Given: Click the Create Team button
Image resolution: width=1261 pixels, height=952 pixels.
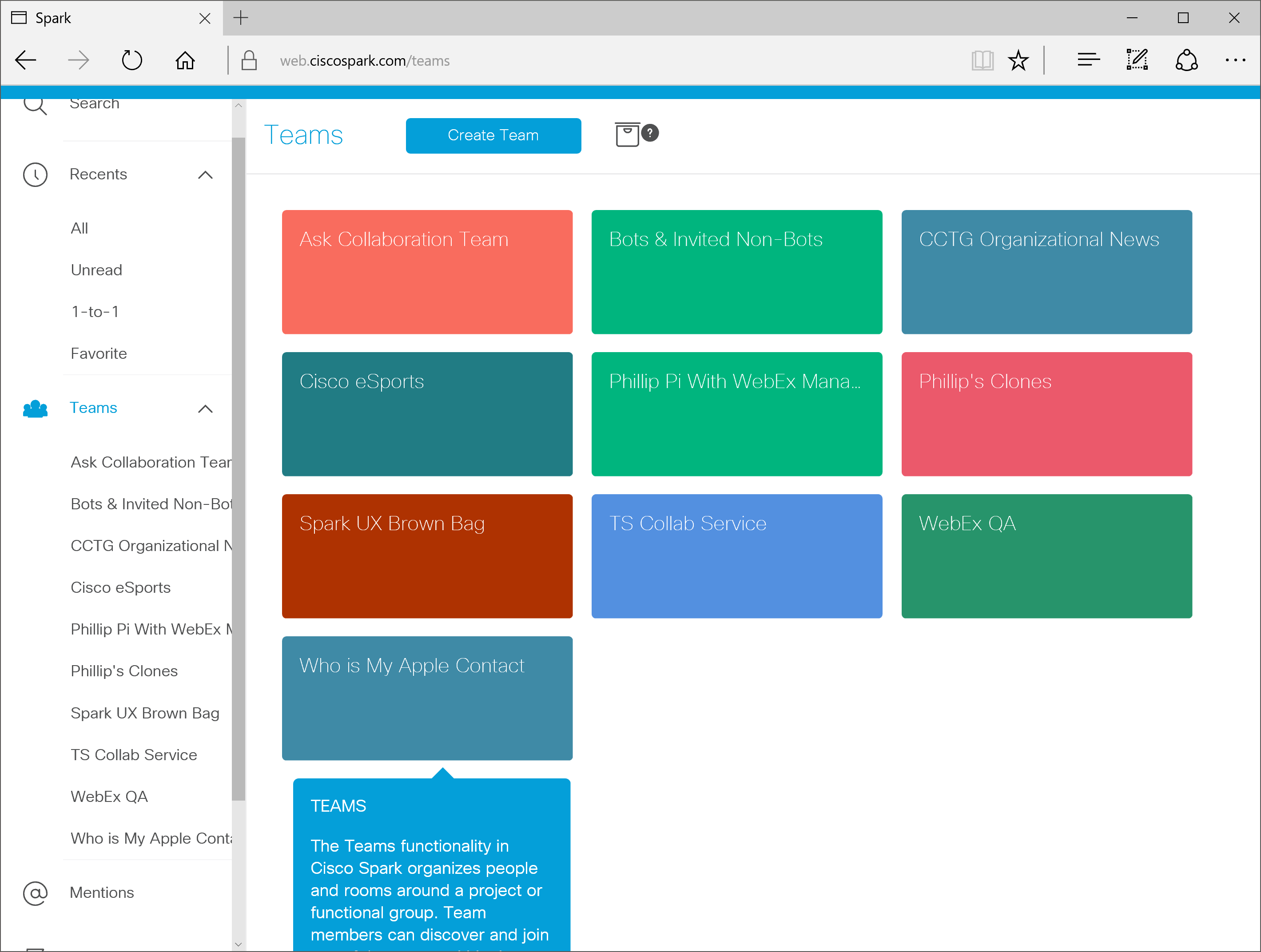Looking at the screenshot, I should click(x=493, y=135).
